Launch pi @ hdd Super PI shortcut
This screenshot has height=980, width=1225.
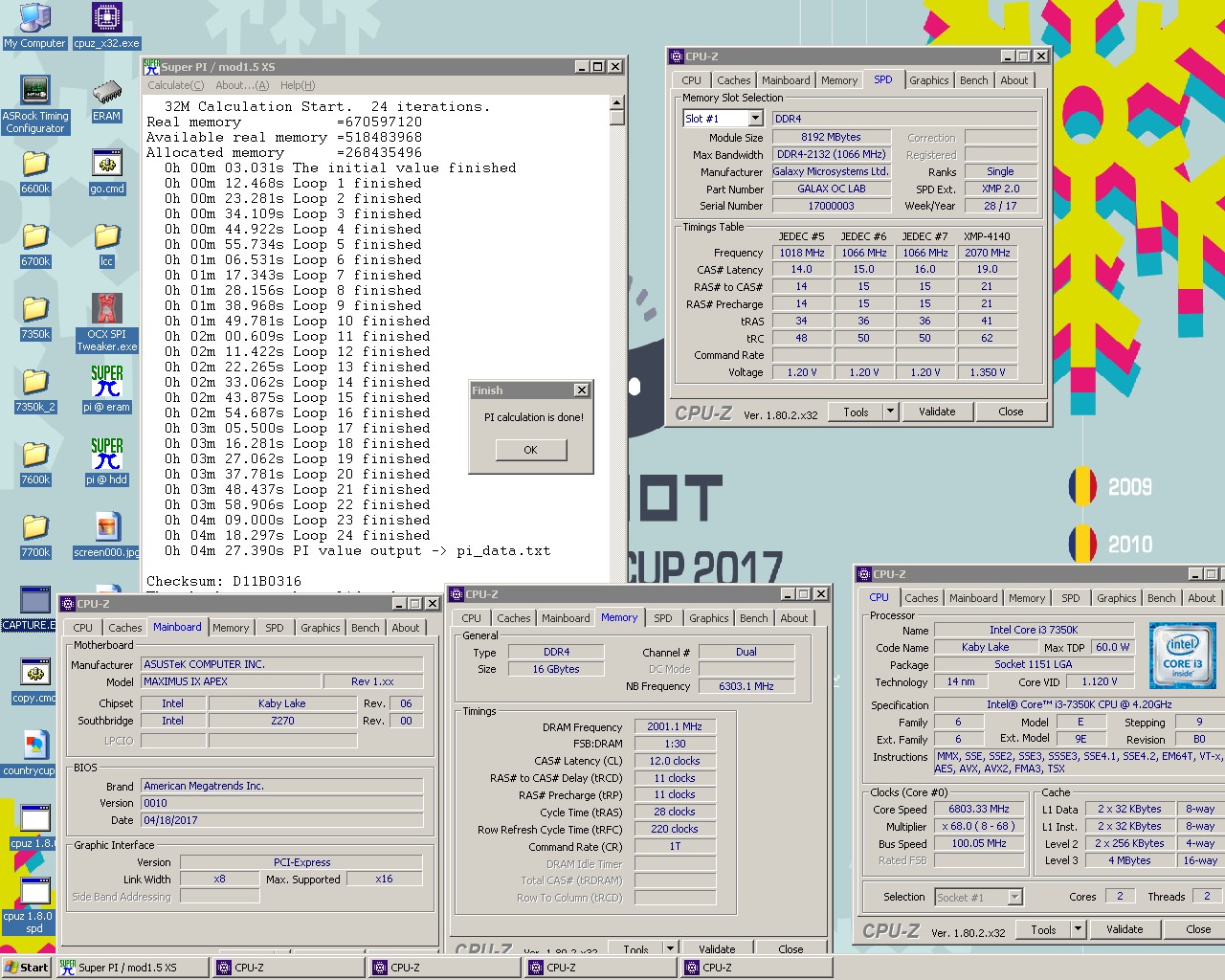pyautogui.click(x=106, y=461)
